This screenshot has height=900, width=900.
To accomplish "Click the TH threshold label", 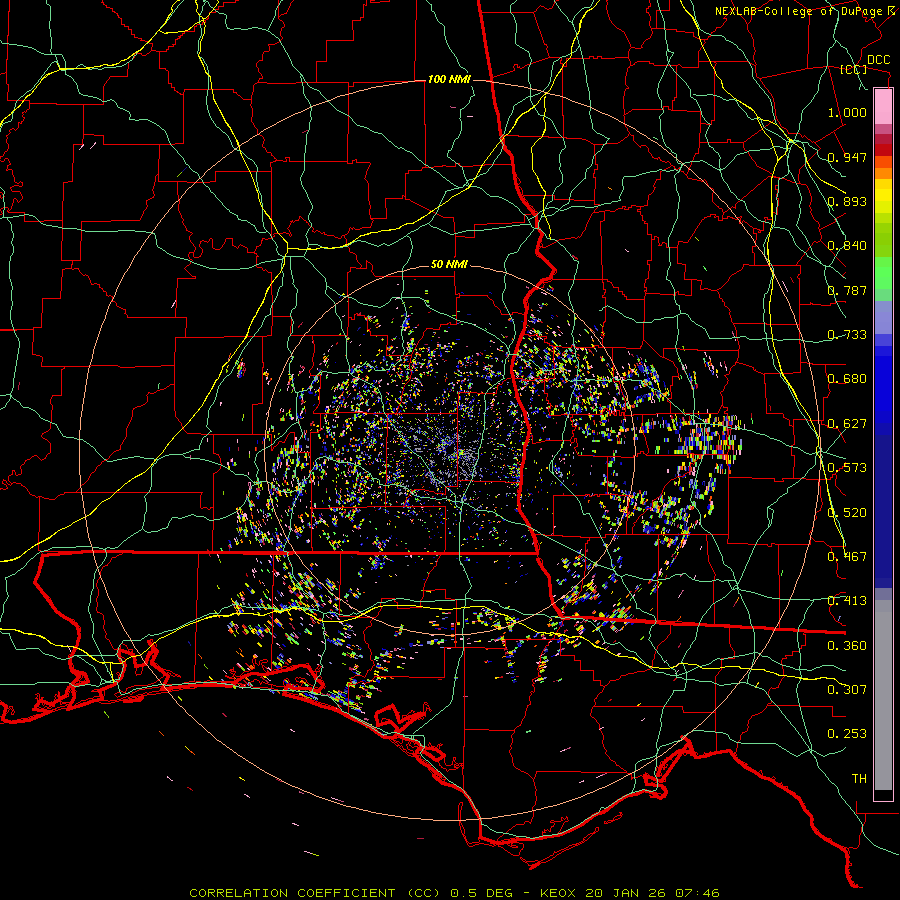I will click(x=859, y=779).
